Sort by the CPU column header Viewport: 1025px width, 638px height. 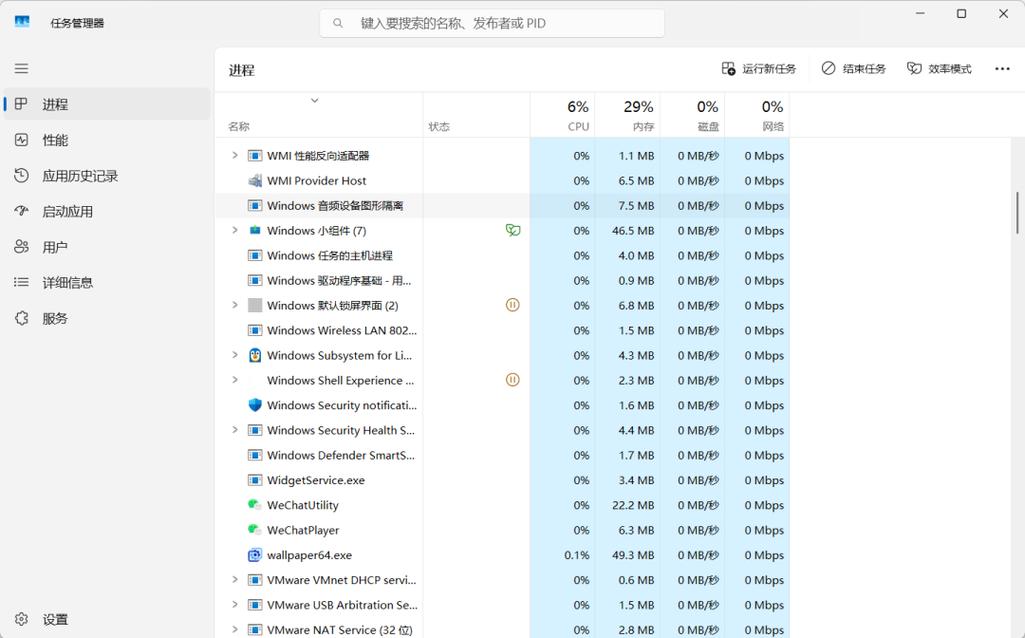562,115
